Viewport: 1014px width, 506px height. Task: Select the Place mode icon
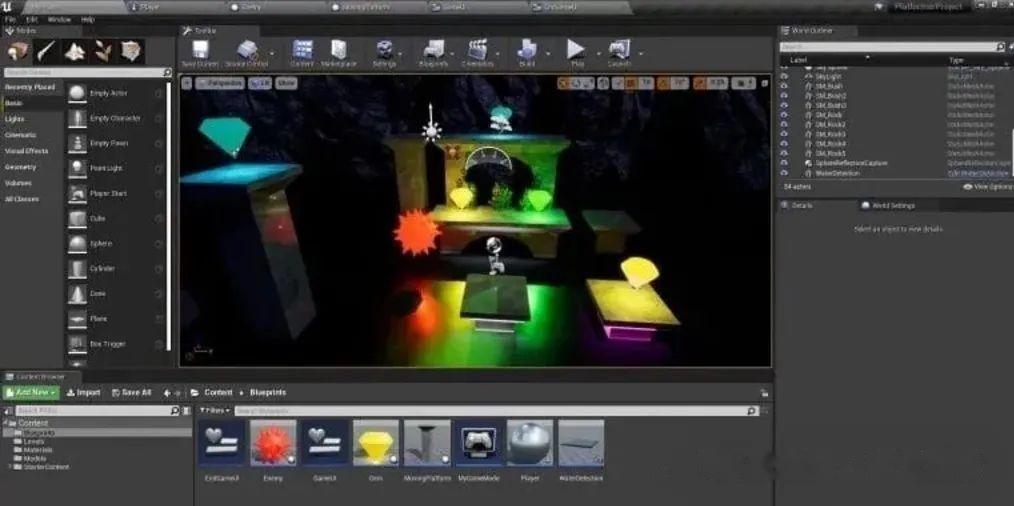18,51
